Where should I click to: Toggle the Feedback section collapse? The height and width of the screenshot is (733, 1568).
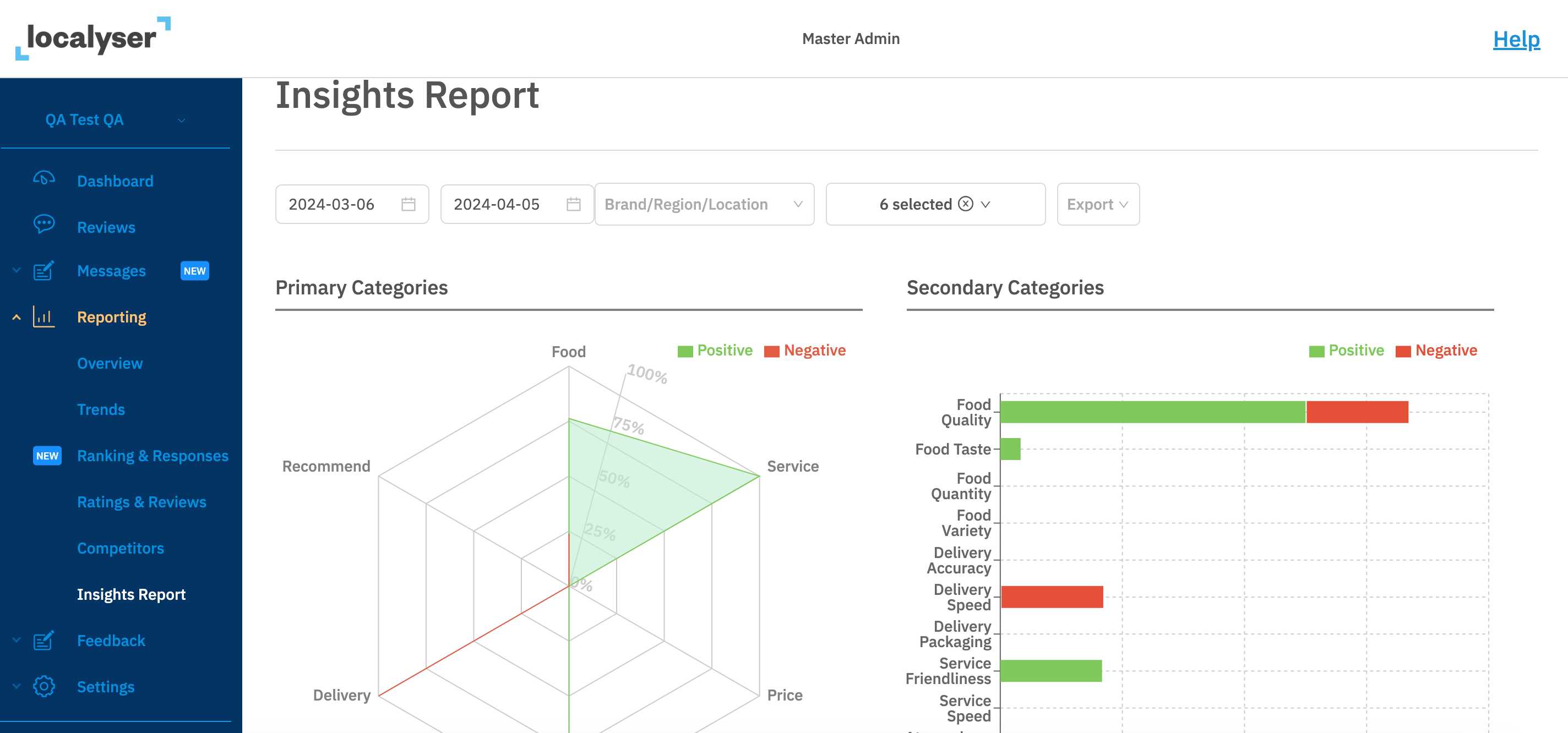coord(16,639)
